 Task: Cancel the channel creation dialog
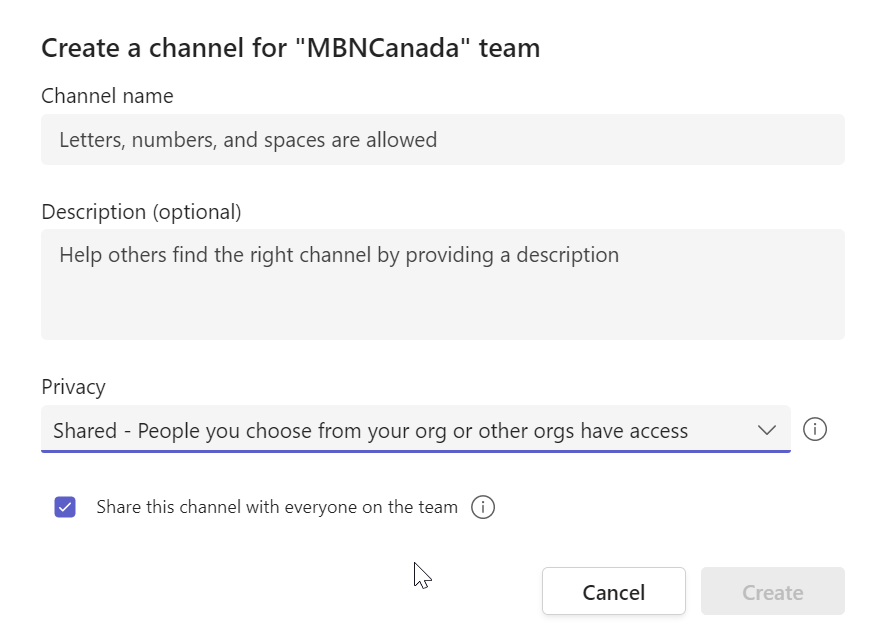[614, 592]
